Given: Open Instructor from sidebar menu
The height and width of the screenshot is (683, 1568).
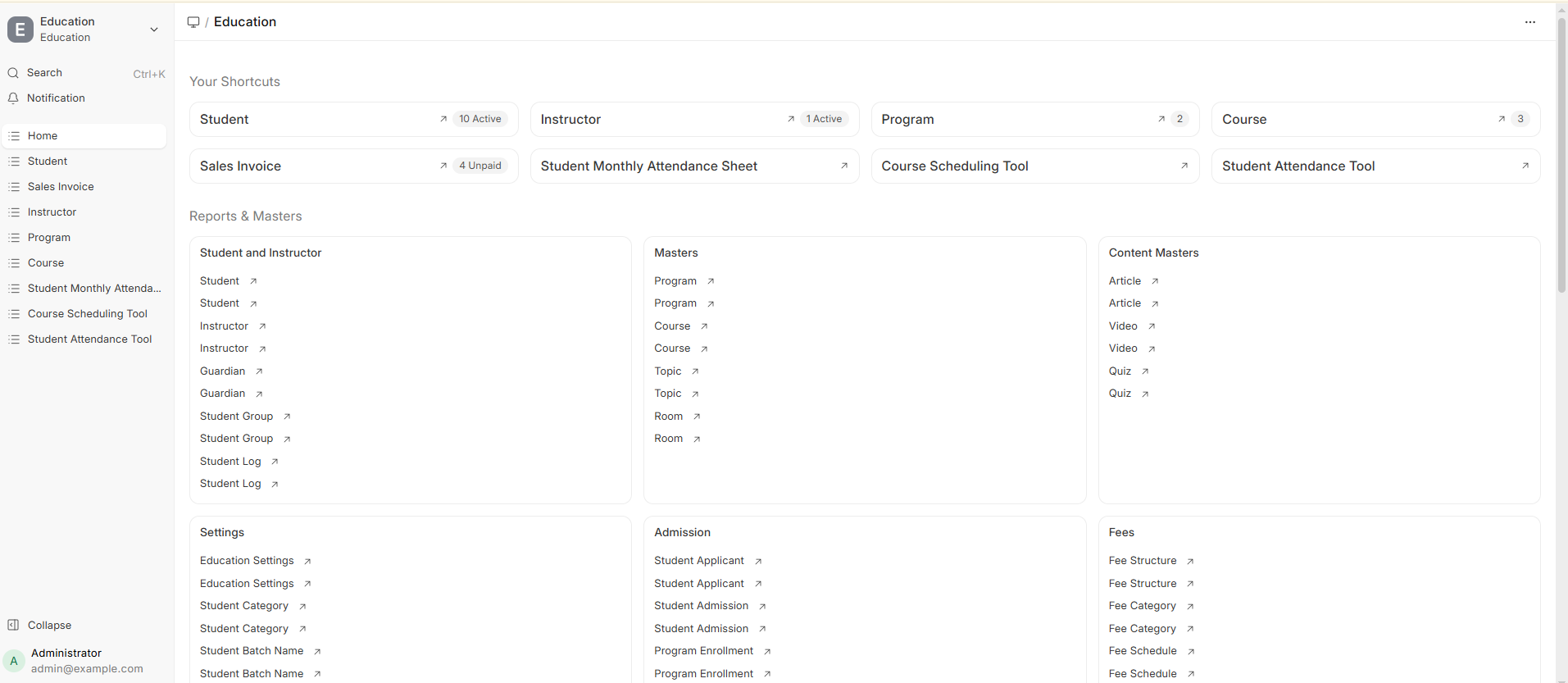Looking at the screenshot, I should click(52, 212).
